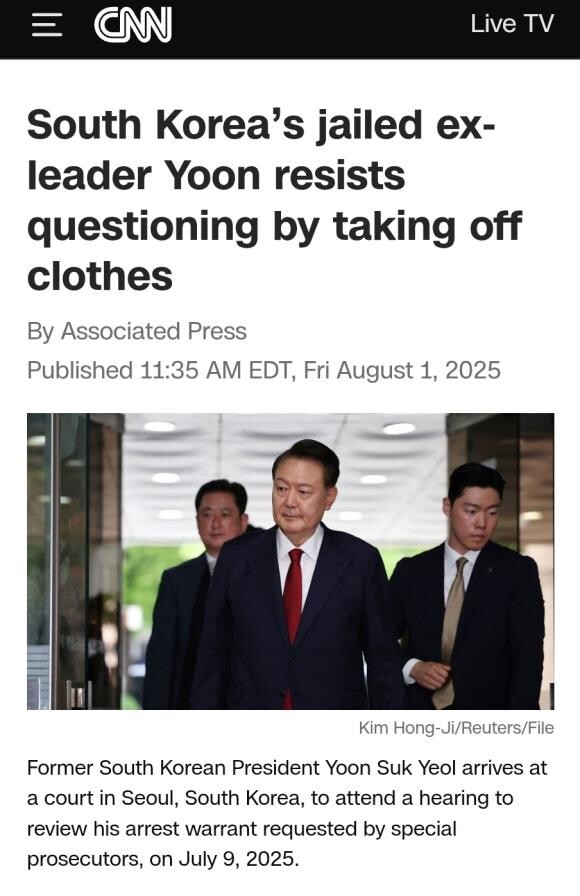Click "Reuters/File" in the photo credit
Viewport: 580px width, 896px height.
(x=507, y=728)
